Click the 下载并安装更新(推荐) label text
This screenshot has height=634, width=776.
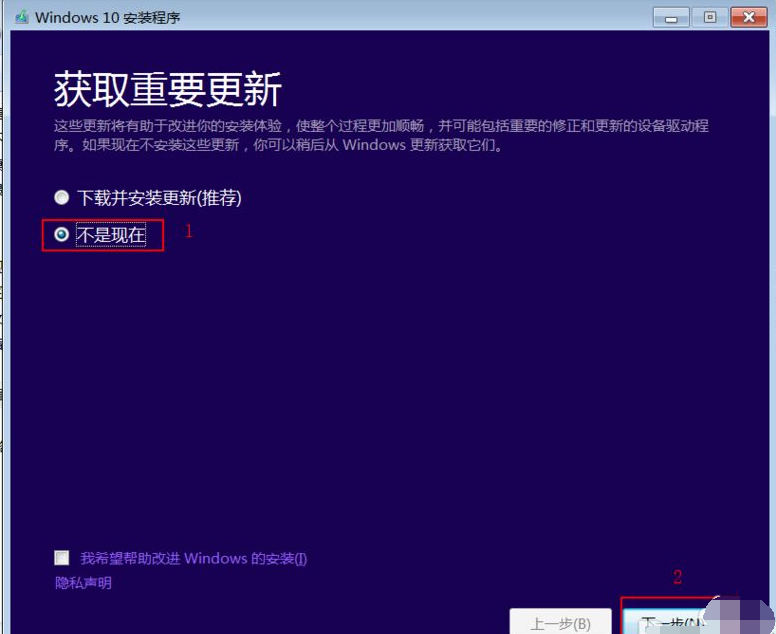click(159, 198)
